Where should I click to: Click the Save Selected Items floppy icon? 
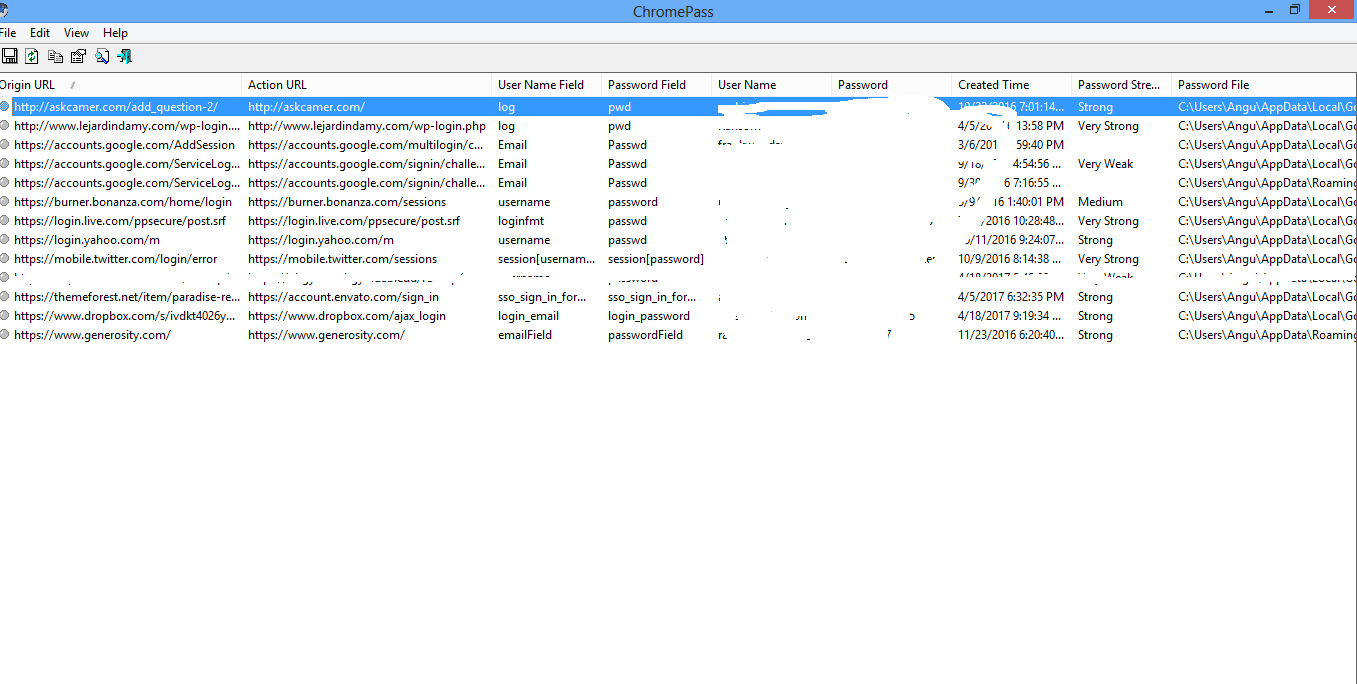(x=9, y=56)
